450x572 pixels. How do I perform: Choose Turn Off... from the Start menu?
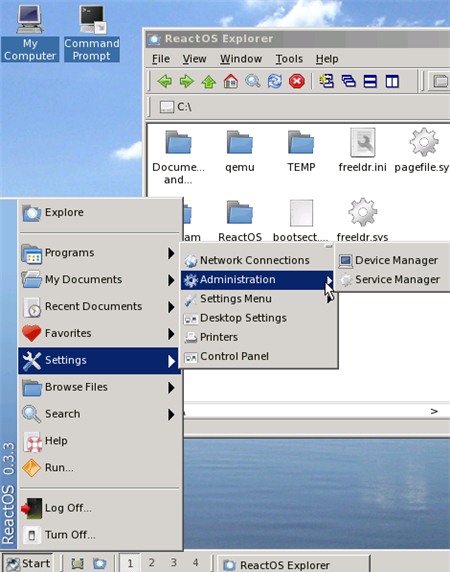[100, 535]
